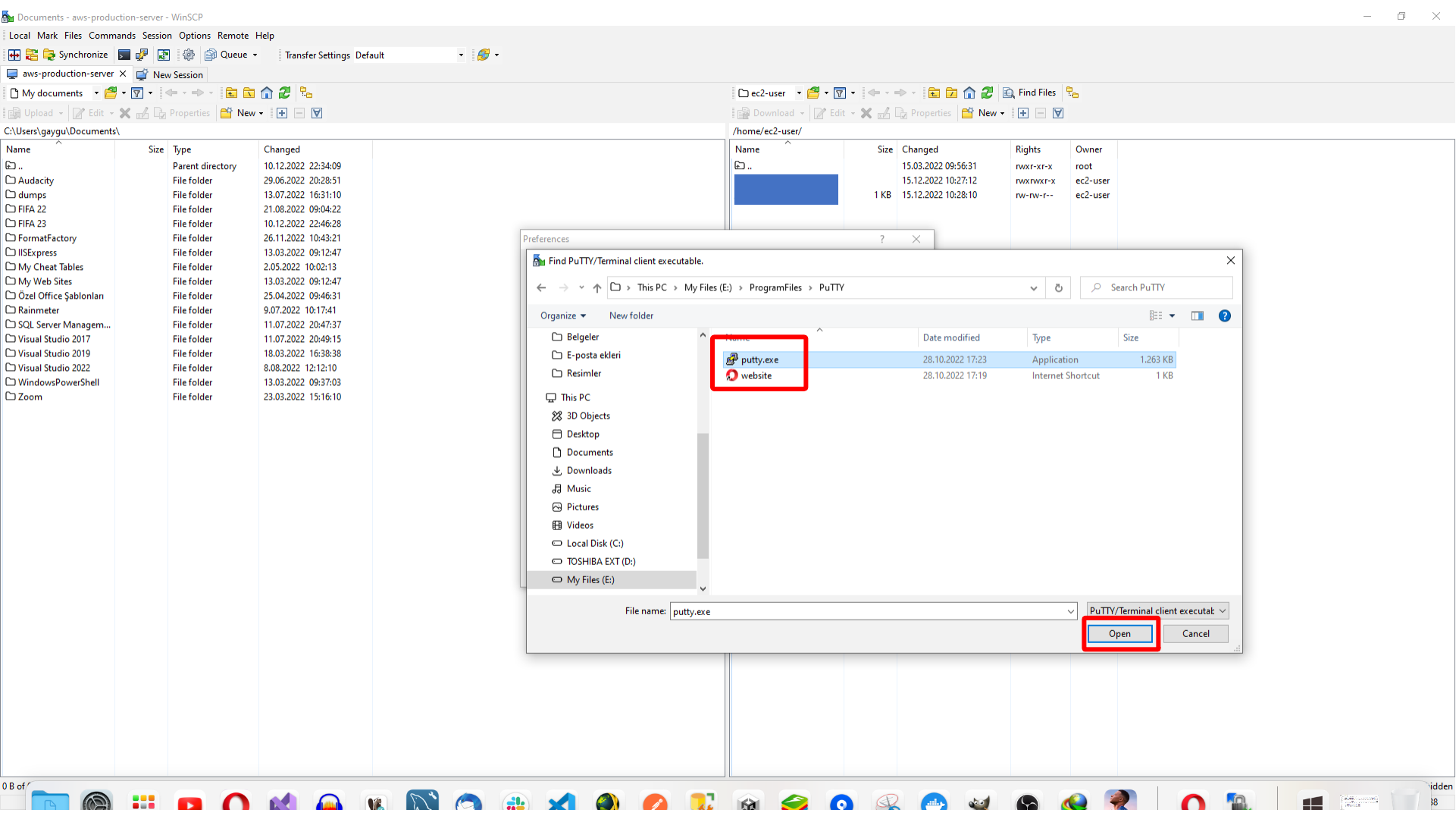
Task: Click the globe refresh icon after Transfer Settings
Action: click(x=484, y=55)
